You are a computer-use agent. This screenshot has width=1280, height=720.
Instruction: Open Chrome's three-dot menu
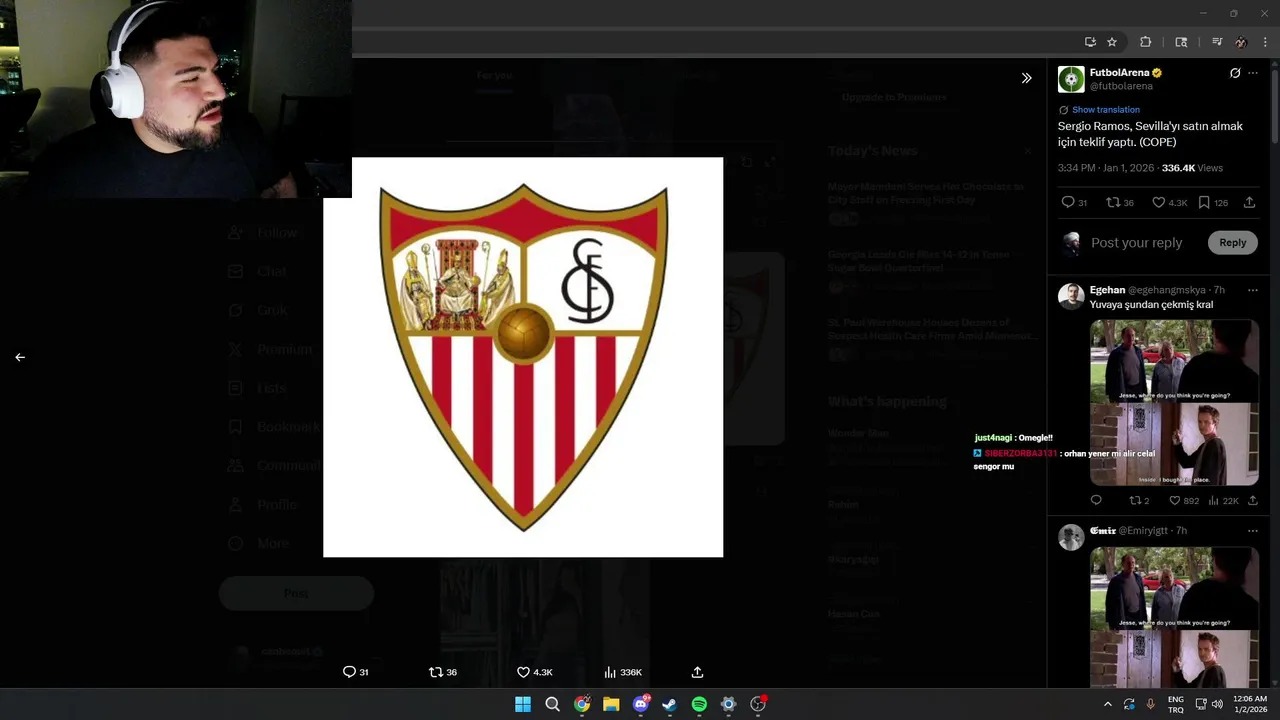[1265, 42]
